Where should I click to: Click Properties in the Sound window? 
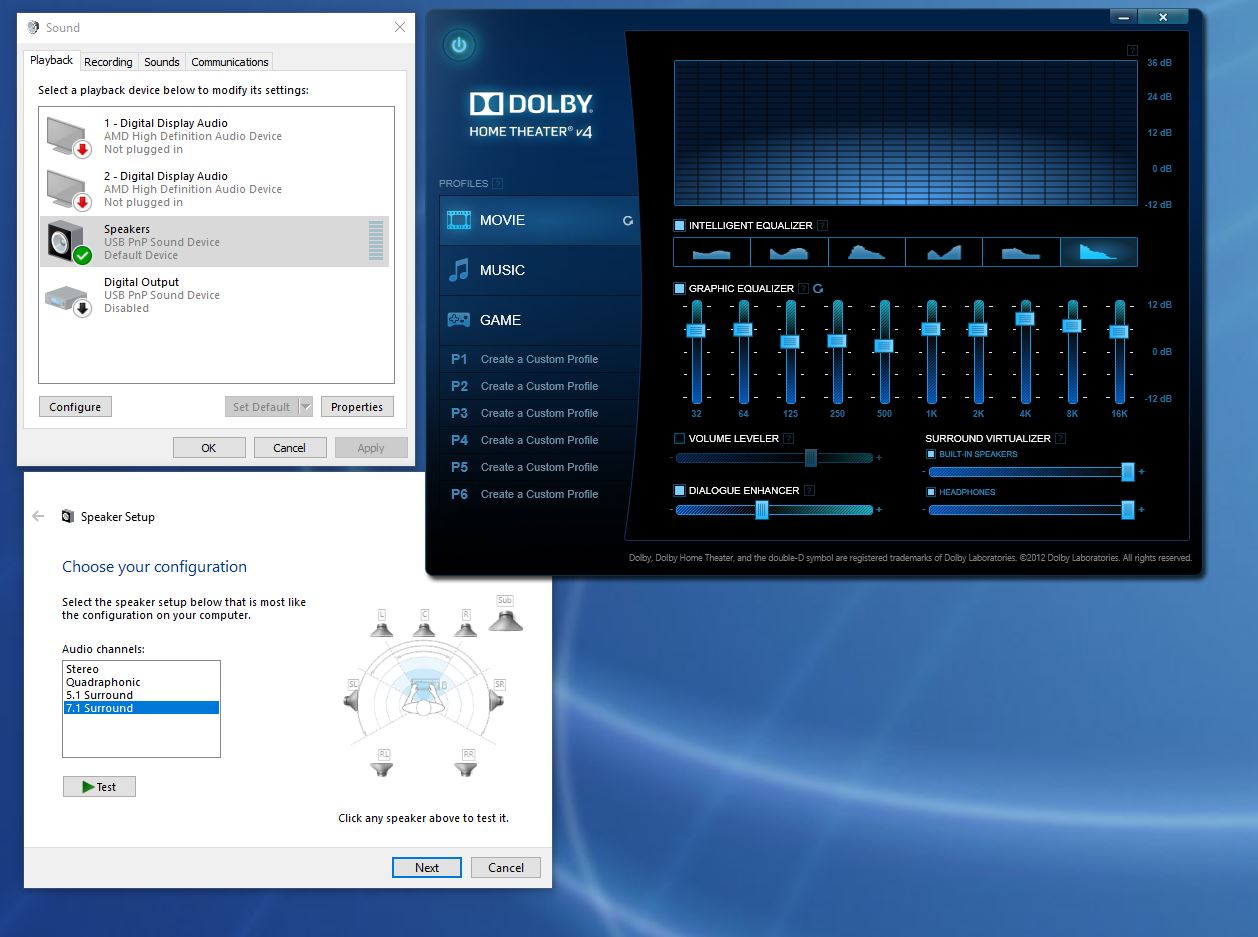[357, 407]
